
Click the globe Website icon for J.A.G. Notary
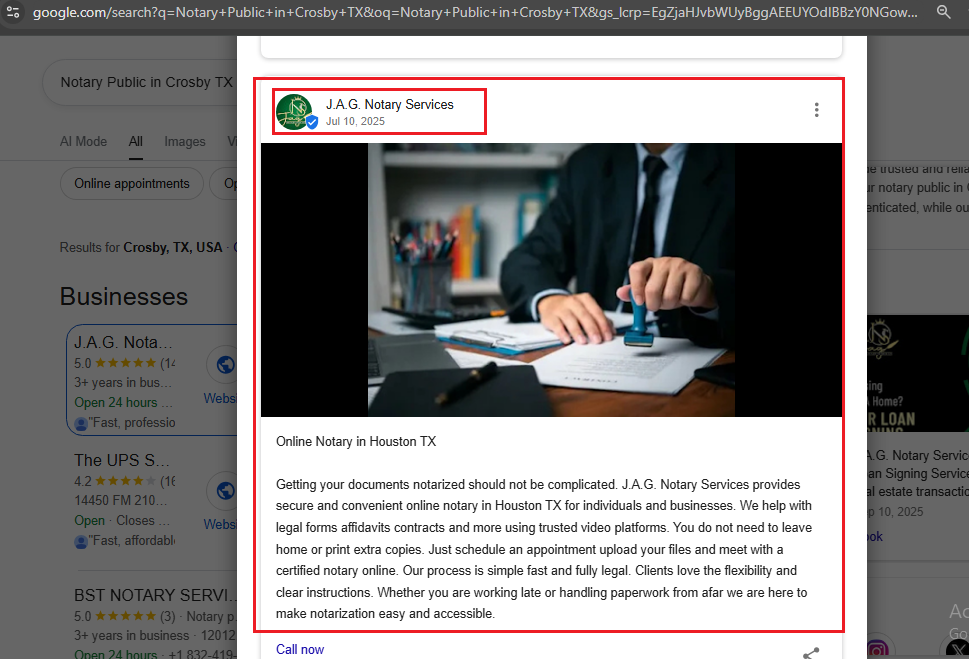click(x=226, y=365)
